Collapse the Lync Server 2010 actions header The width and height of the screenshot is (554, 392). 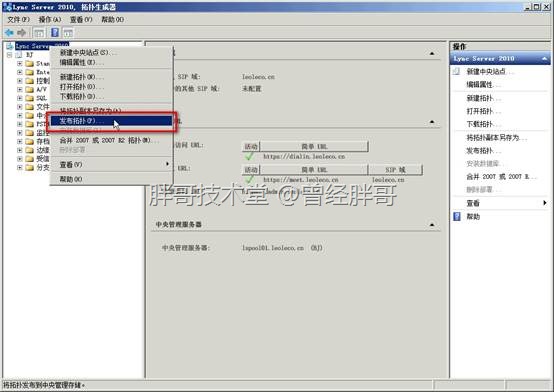[x=544, y=59]
